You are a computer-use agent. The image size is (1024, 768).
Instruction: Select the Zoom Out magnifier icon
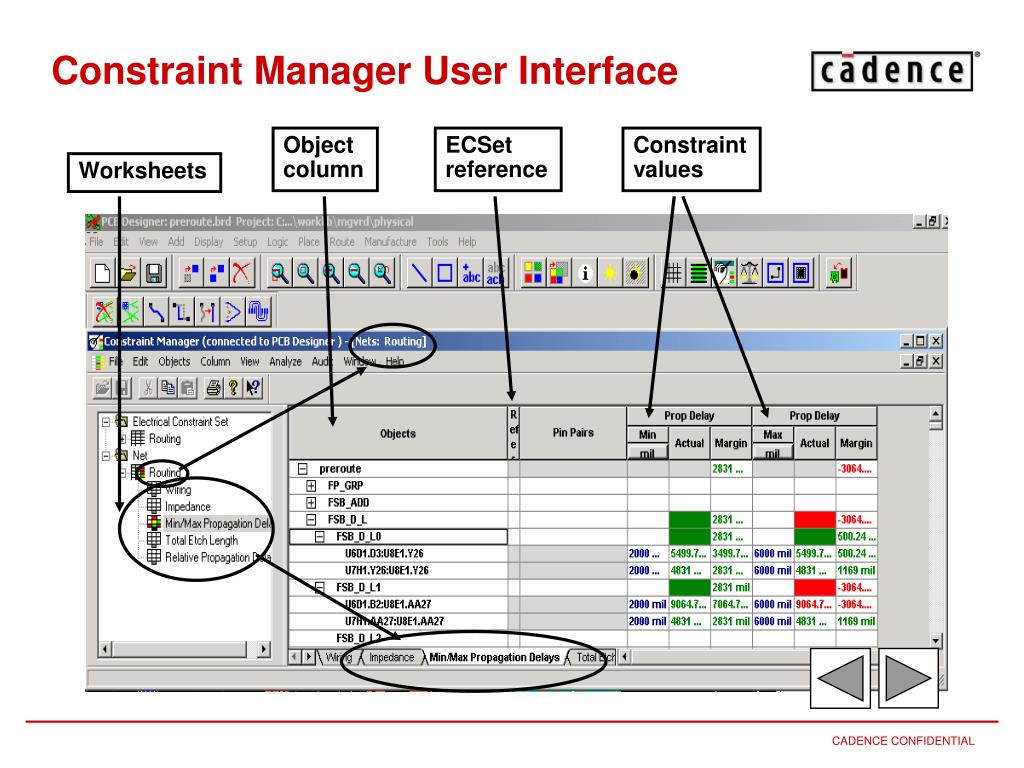(356, 272)
